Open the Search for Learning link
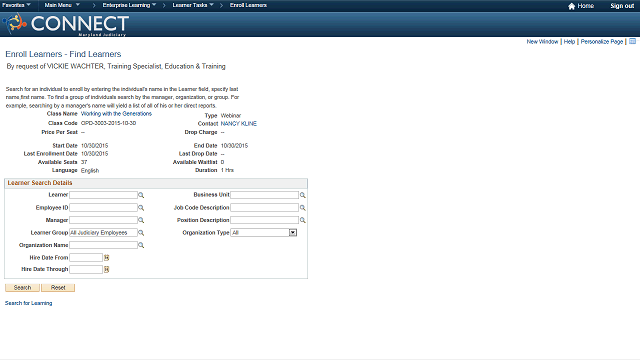The height and width of the screenshot is (360, 640). pos(29,303)
